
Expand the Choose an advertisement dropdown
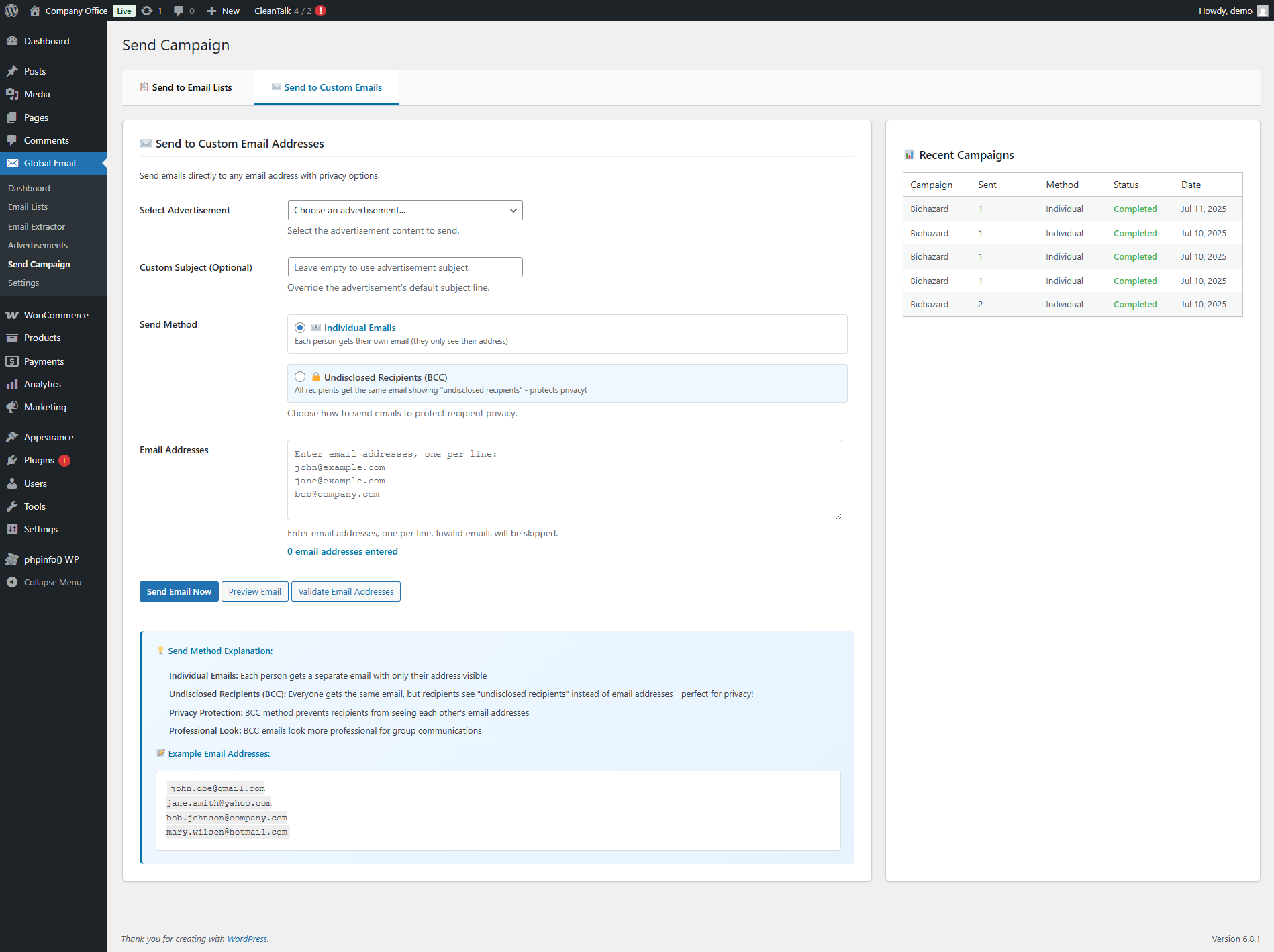point(405,210)
